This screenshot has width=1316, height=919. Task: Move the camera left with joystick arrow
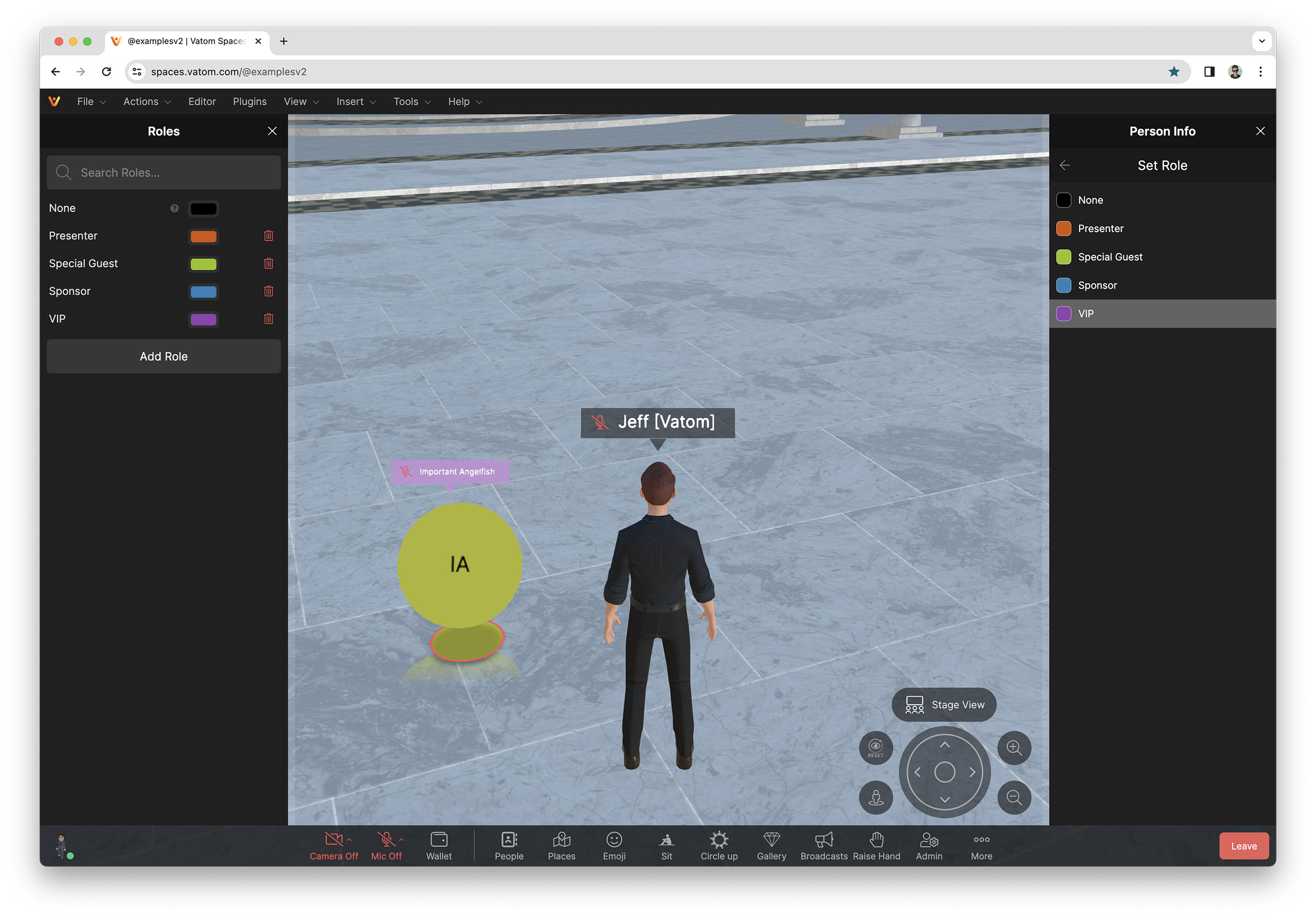pos(917,772)
